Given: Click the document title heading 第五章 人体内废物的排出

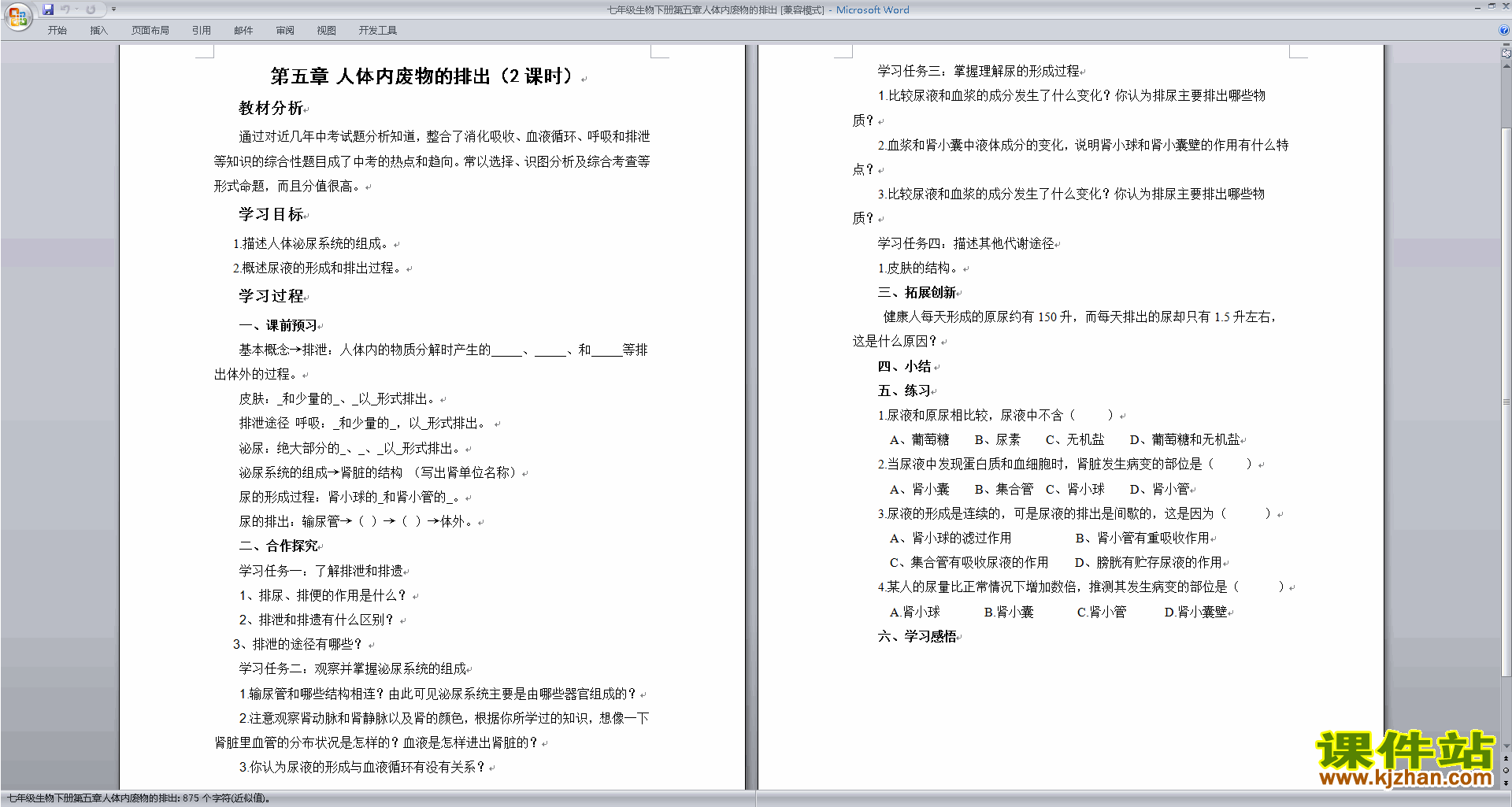Looking at the screenshot, I should 422,76.
